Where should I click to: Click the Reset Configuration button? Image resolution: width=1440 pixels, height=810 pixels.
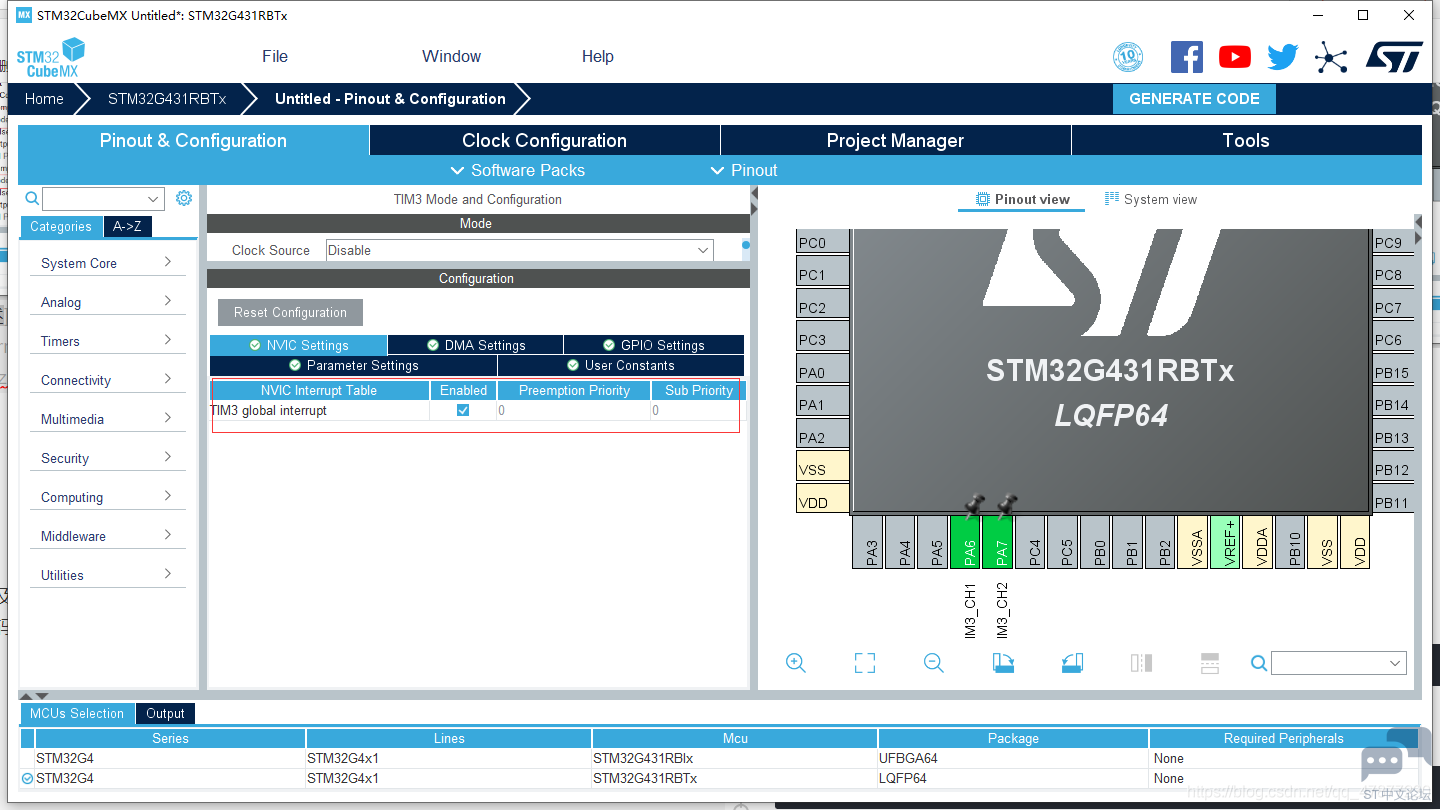[290, 312]
